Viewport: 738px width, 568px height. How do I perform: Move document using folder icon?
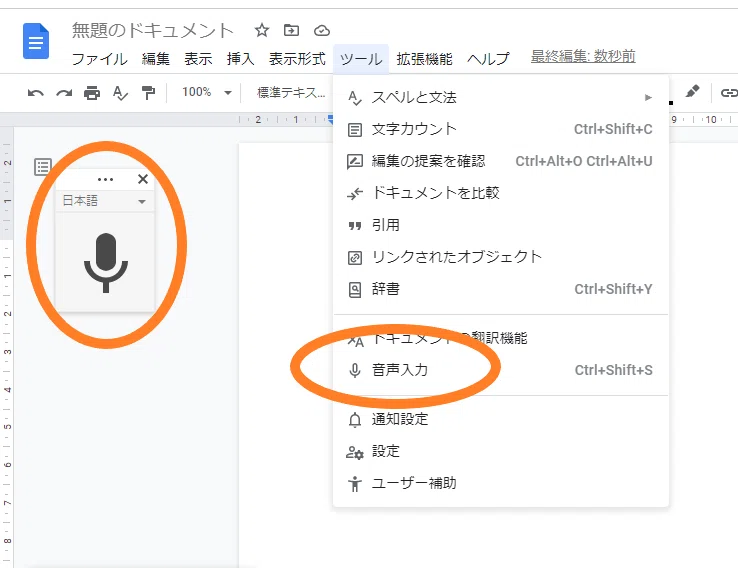[291, 31]
